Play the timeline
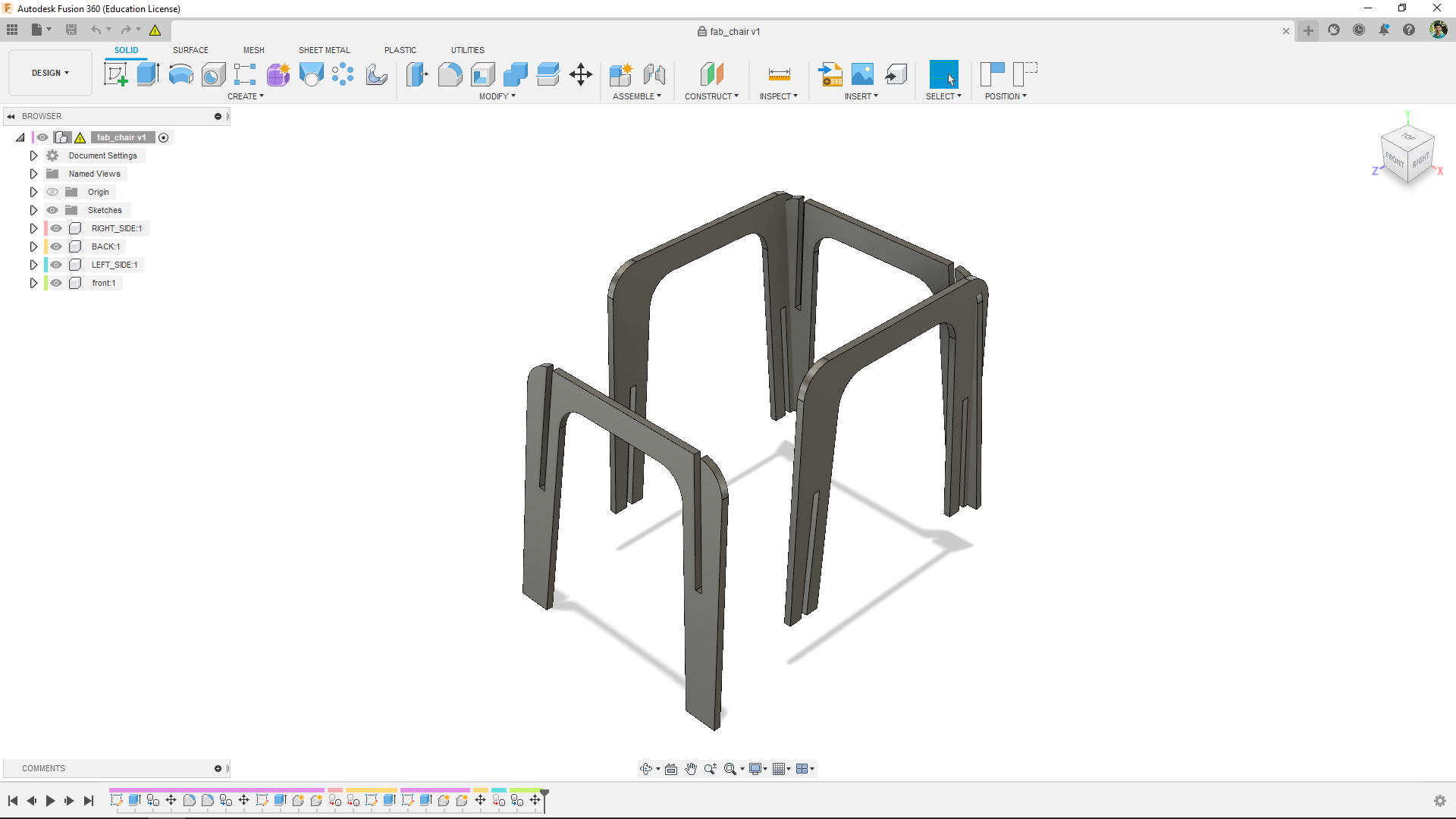The height and width of the screenshot is (819, 1456). [x=50, y=801]
